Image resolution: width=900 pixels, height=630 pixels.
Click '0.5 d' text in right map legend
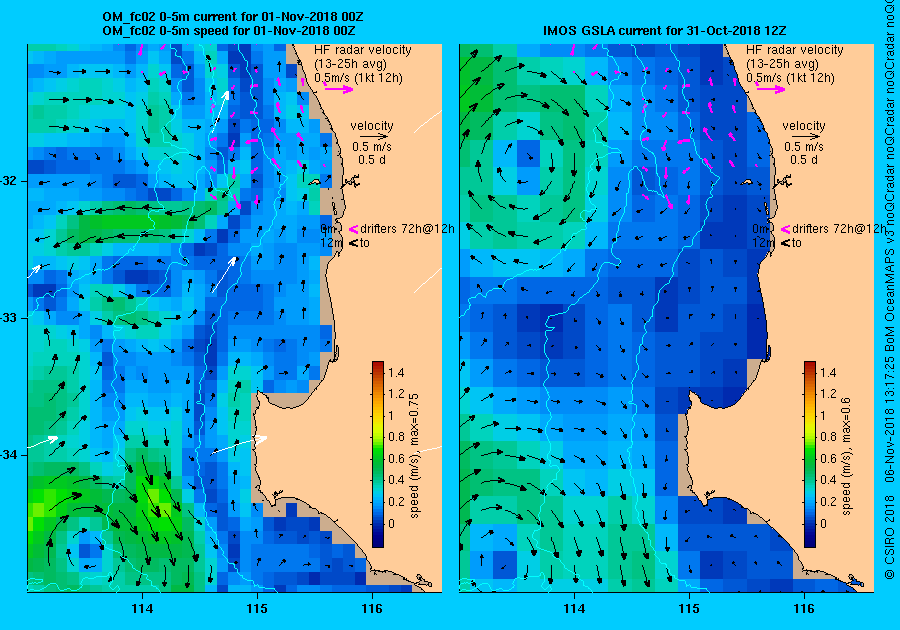(x=804, y=160)
